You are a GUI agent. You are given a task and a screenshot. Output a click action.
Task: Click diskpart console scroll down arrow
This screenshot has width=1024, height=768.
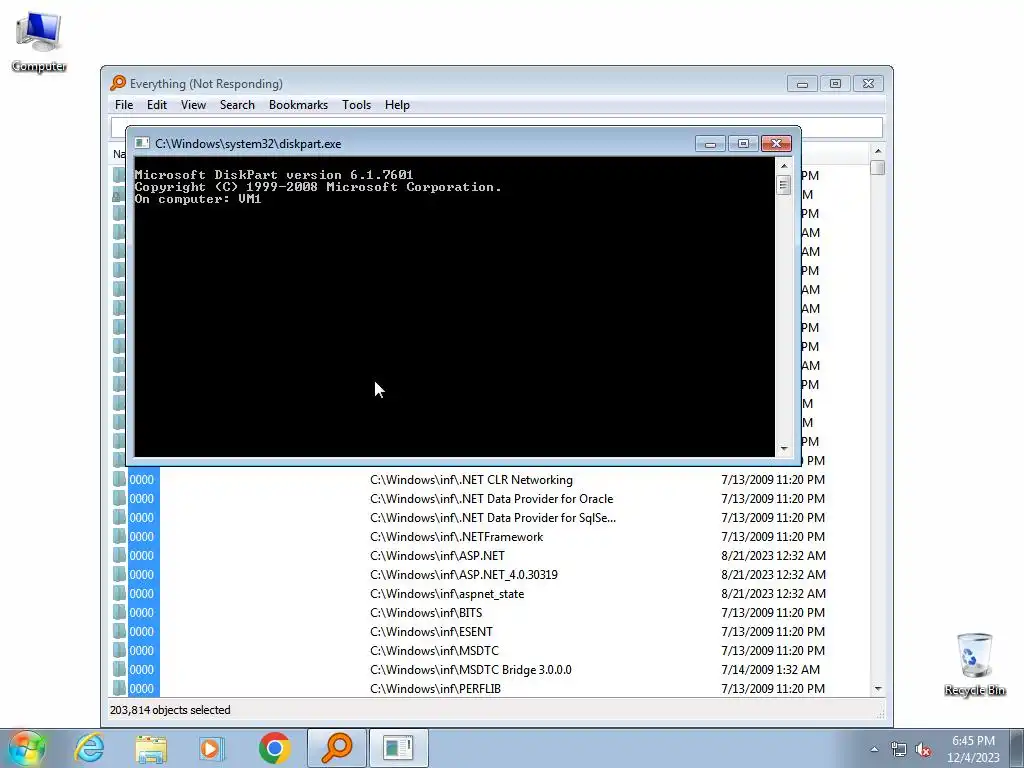(784, 449)
